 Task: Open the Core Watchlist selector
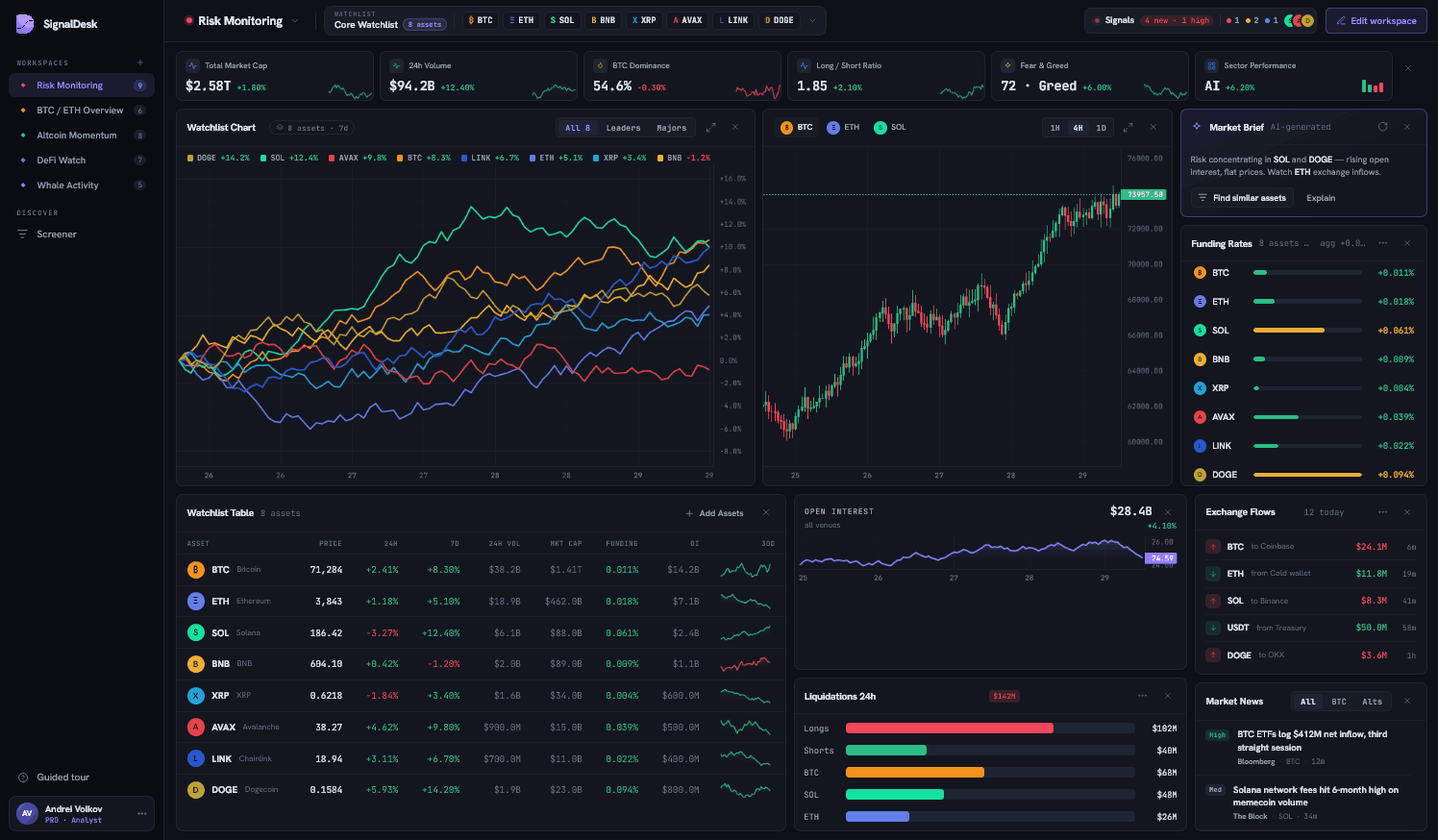(x=389, y=20)
